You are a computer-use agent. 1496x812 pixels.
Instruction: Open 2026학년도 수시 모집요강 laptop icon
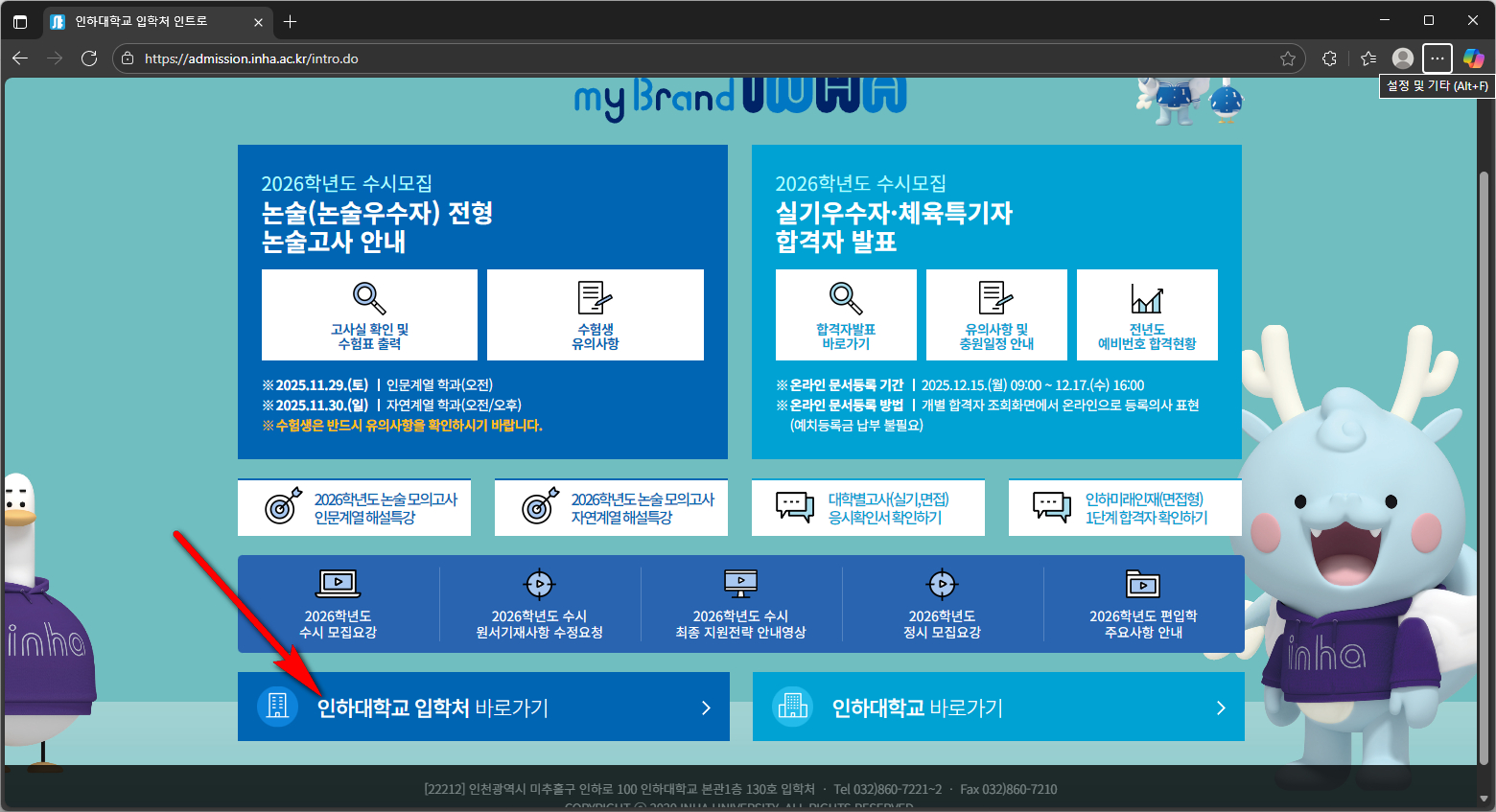[338, 583]
